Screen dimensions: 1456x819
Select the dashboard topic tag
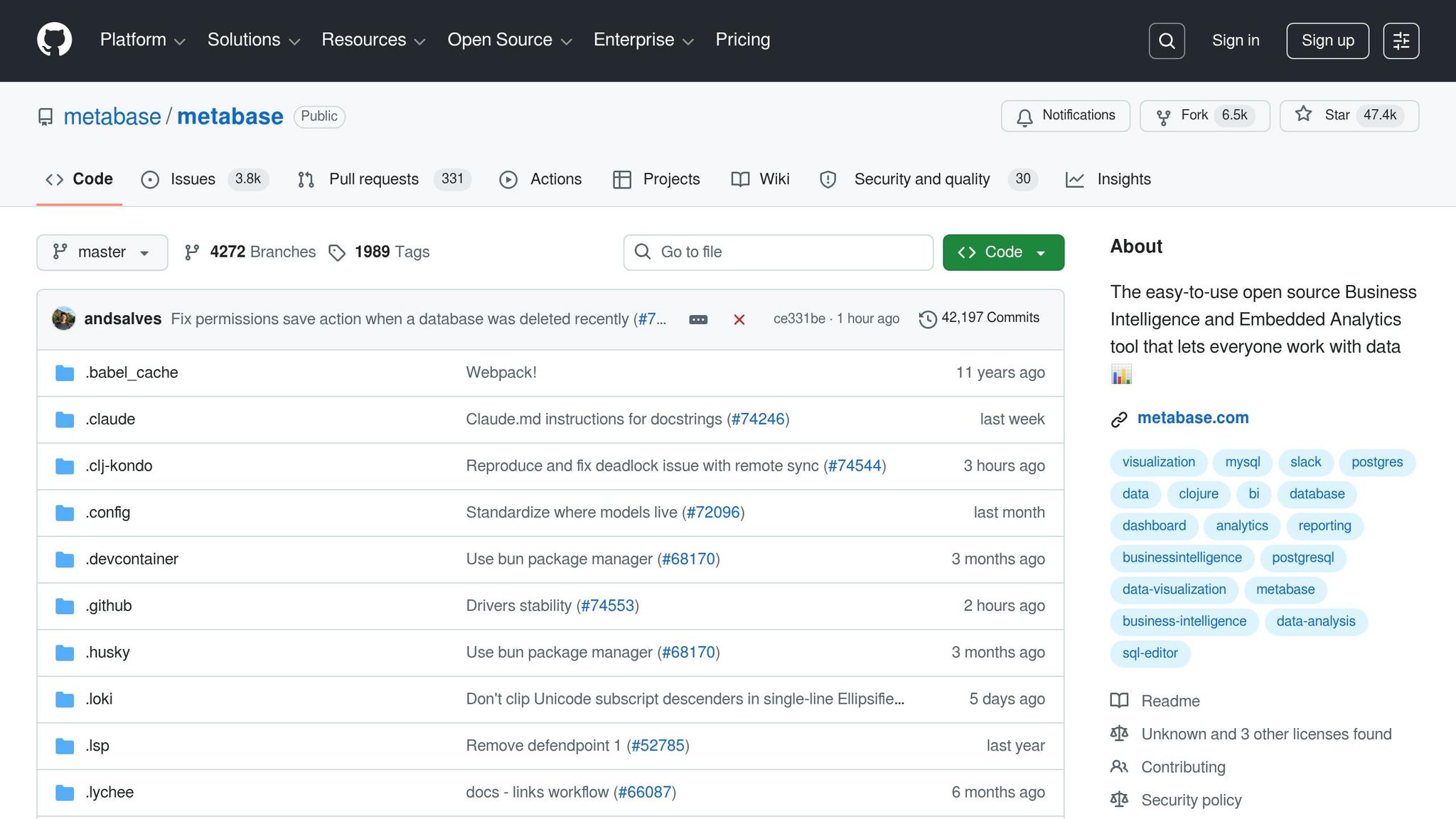[x=1155, y=526]
